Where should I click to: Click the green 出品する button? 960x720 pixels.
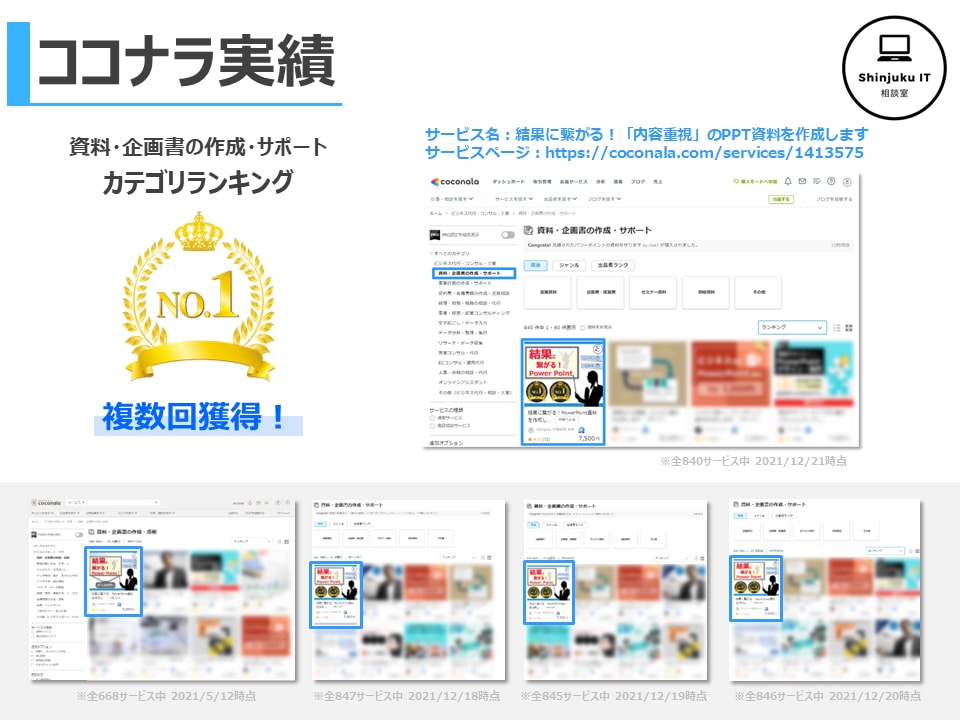click(x=781, y=199)
